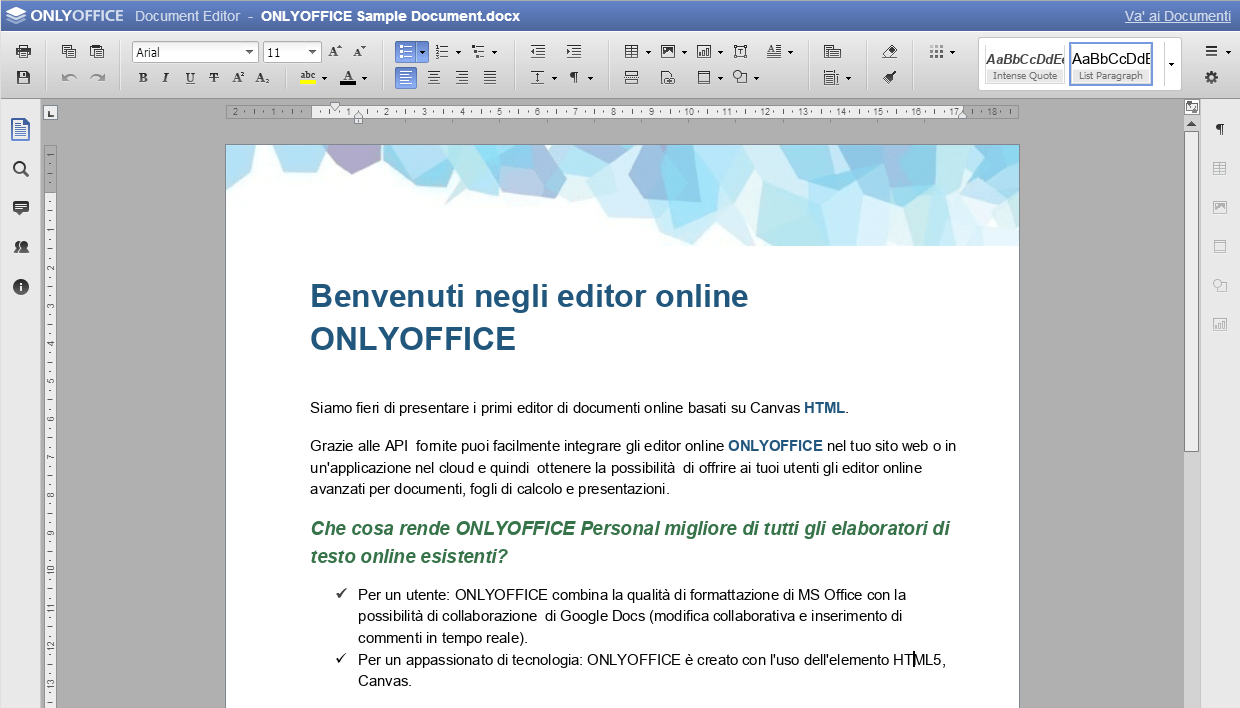This screenshot has height=708, width=1240.
Task: Toggle italic formatting
Action: coord(166,77)
